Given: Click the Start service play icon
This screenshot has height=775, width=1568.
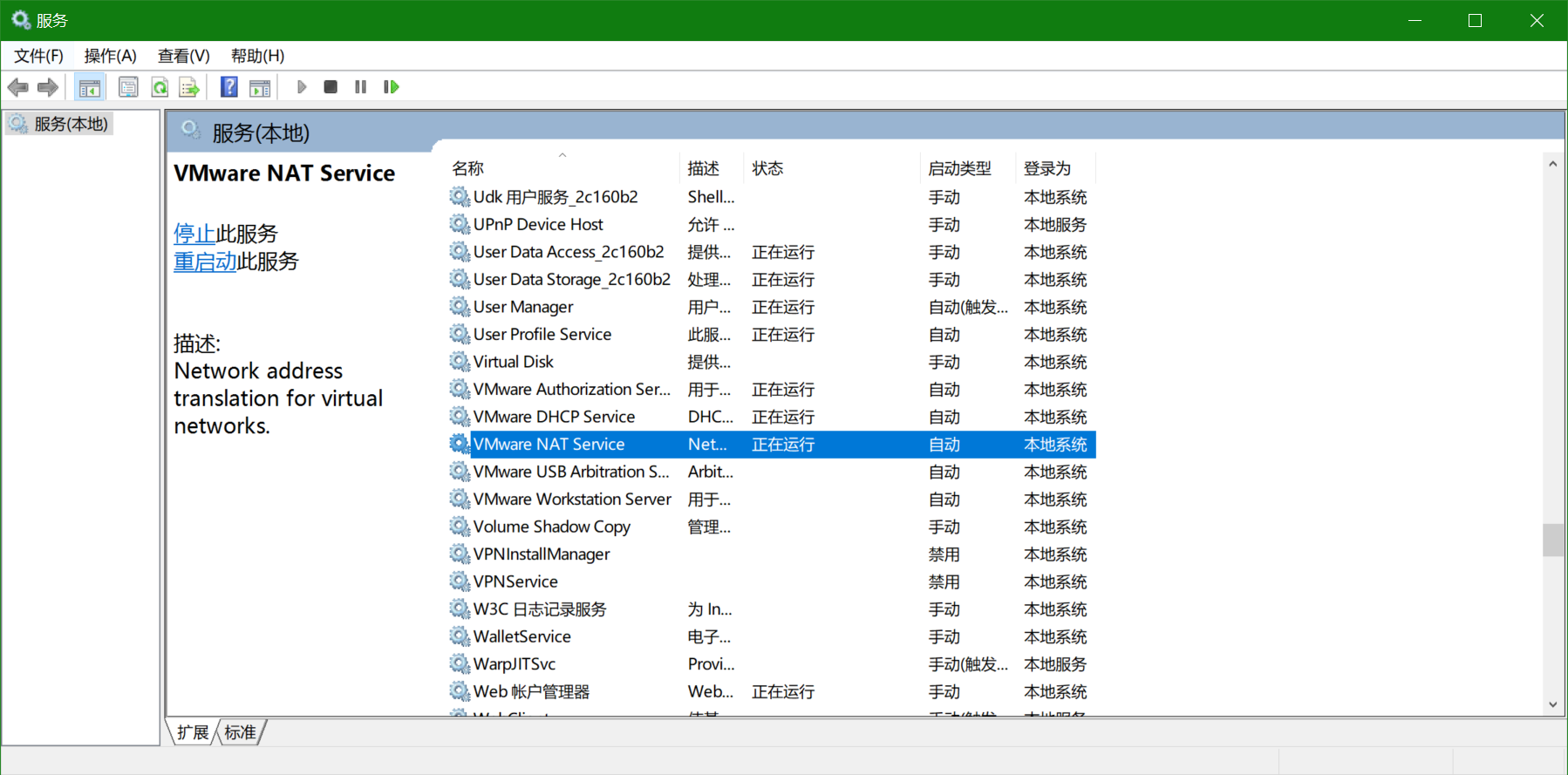Looking at the screenshot, I should (x=302, y=87).
